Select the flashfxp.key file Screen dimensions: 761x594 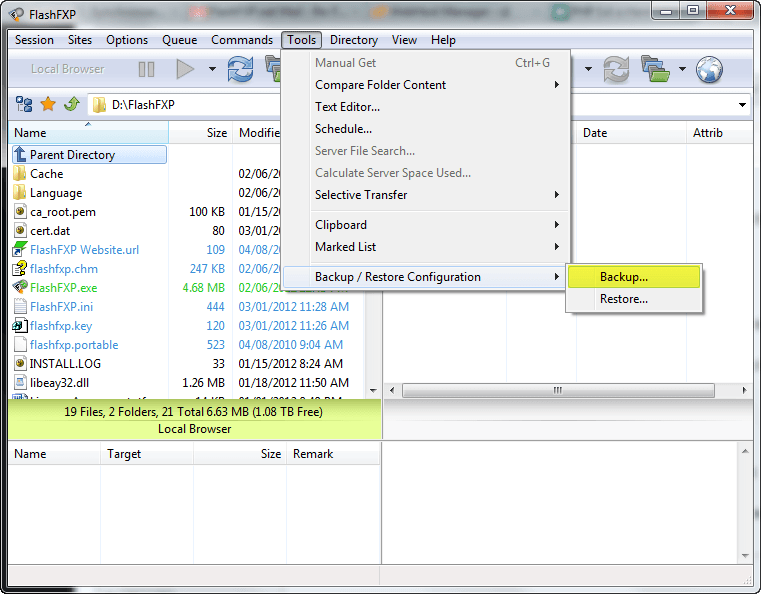tap(61, 326)
